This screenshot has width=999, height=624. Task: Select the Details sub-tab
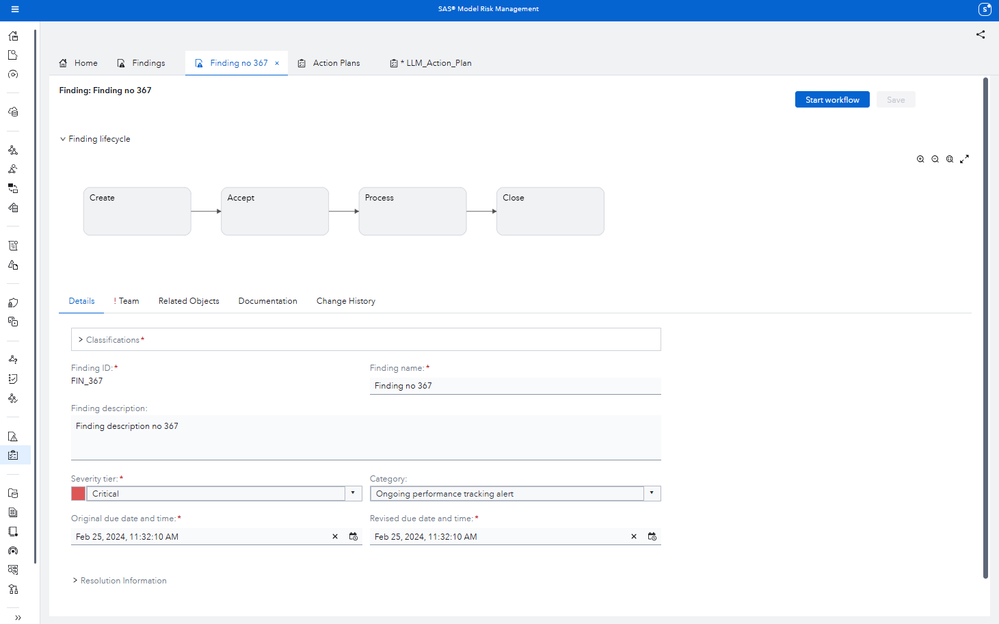point(82,301)
